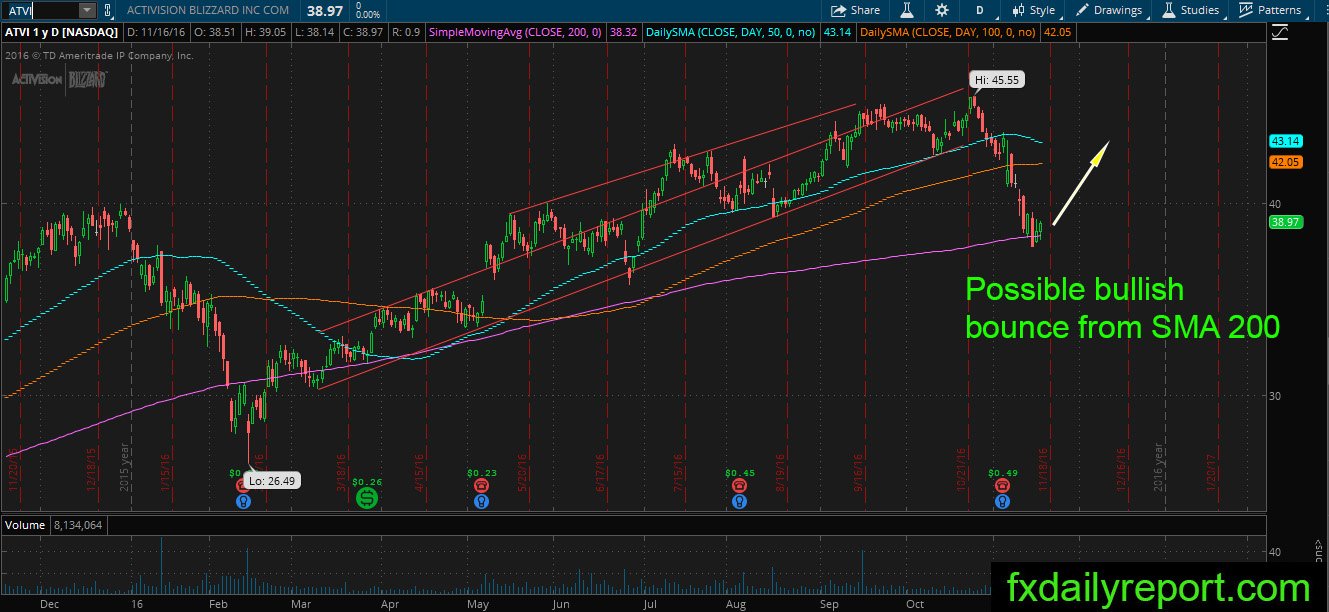1329x612 pixels.
Task: Click the ATVI symbol input field
Action: tap(39, 10)
